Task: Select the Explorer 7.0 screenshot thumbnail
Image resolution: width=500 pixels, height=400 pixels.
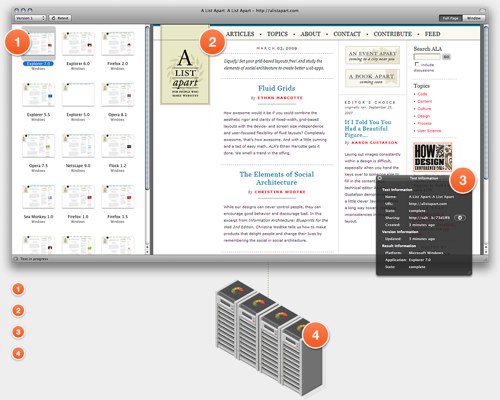Action: click(x=39, y=44)
